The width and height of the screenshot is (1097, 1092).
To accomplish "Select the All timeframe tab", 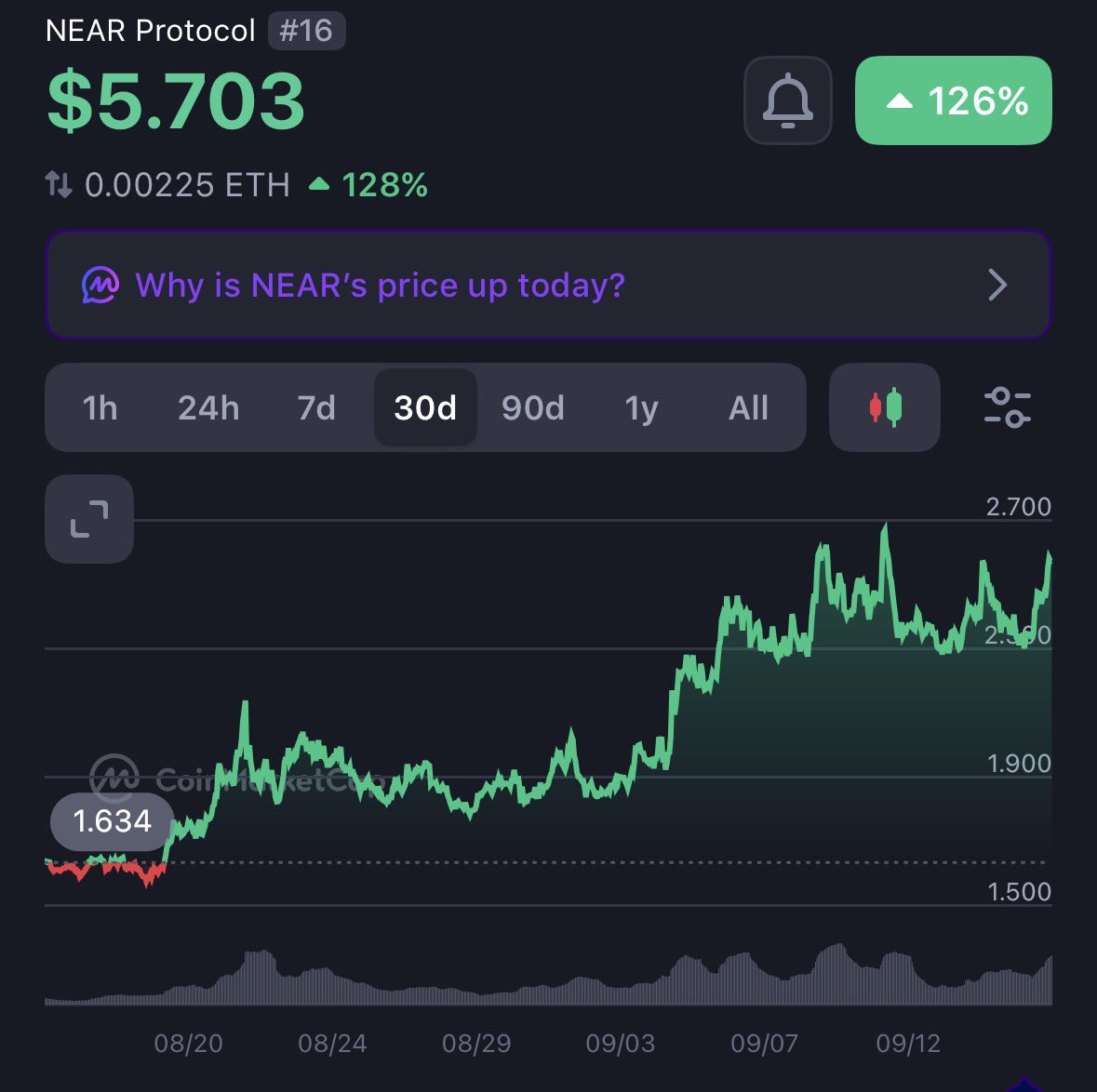I will (749, 407).
